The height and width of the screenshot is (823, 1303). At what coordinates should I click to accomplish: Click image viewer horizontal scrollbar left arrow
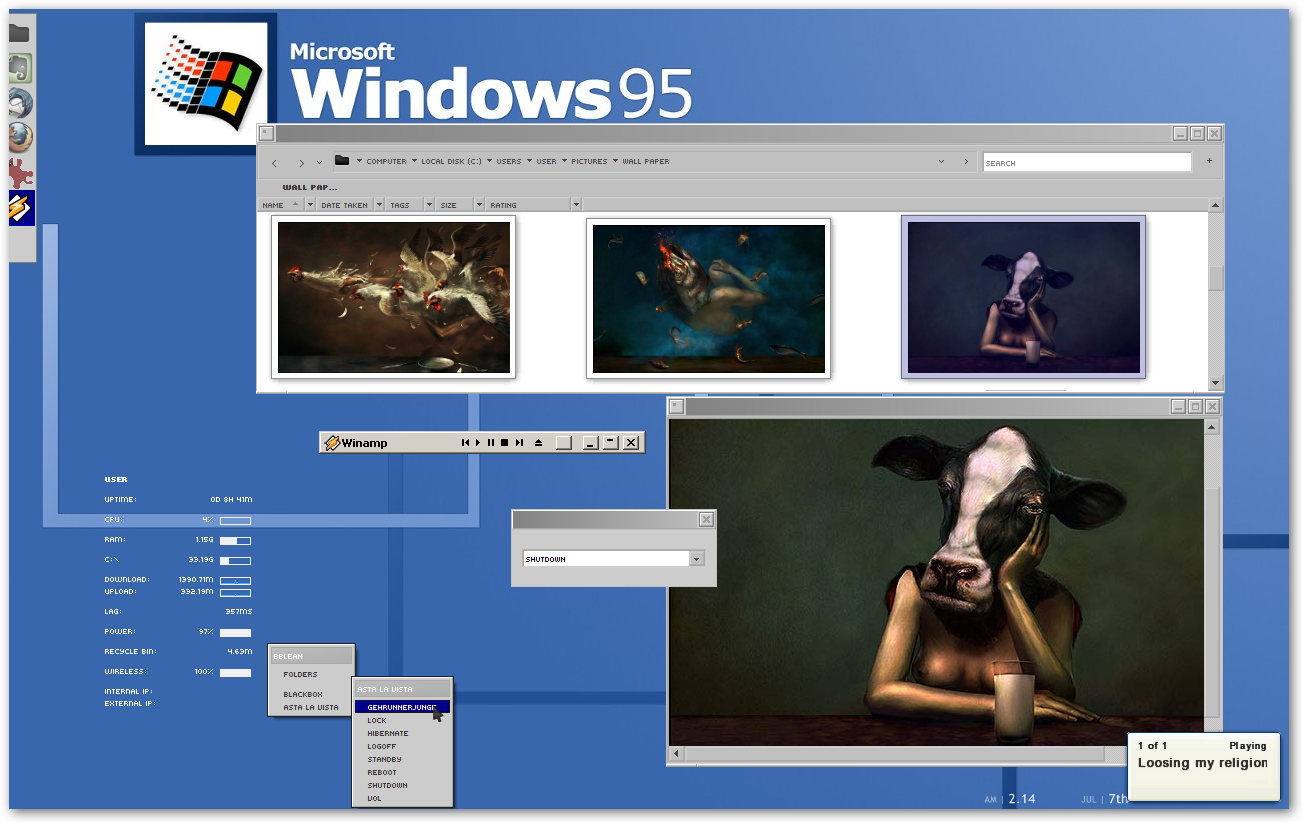coord(676,754)
